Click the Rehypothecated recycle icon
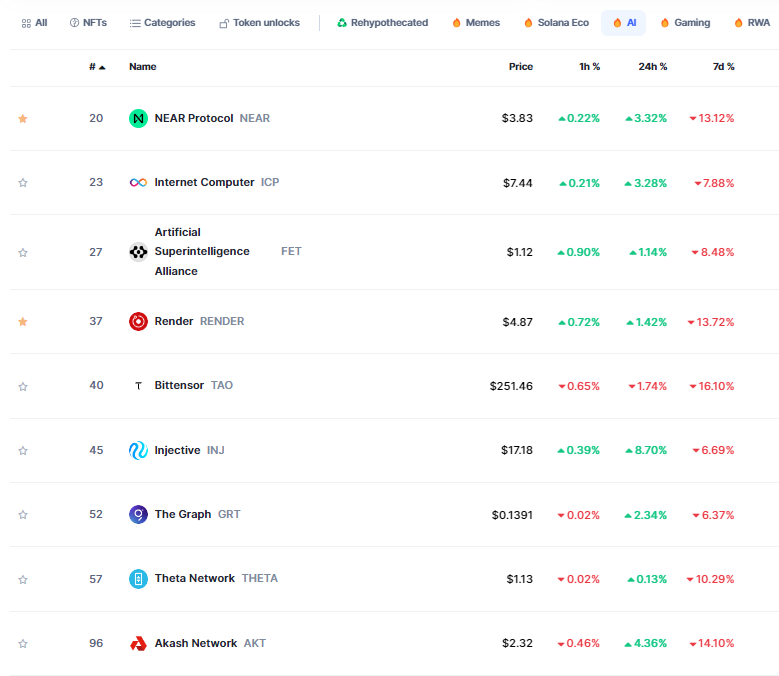The image size is (779, 676). pyautogui.click(x=342, y=23)
